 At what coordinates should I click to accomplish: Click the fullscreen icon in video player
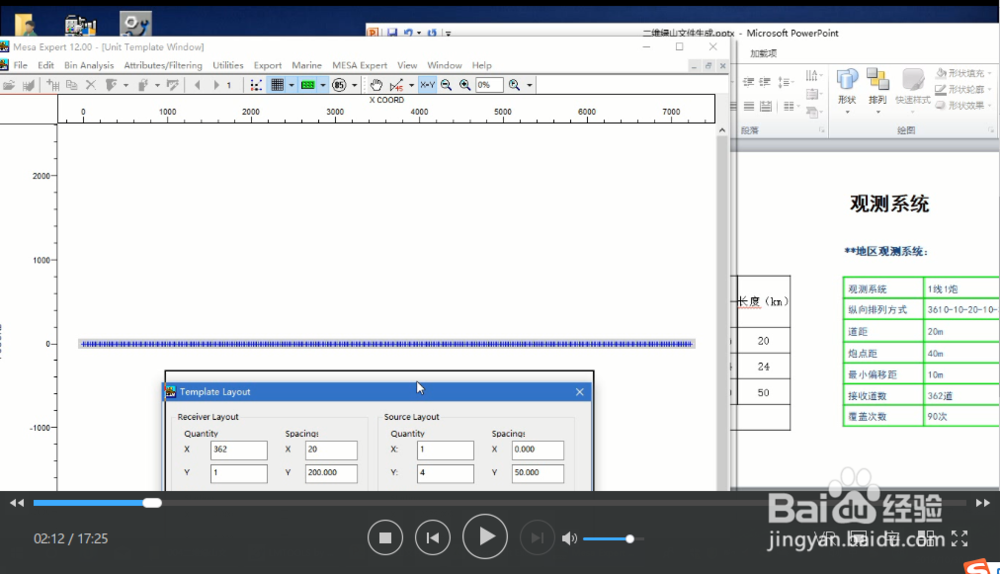[959, 538]
